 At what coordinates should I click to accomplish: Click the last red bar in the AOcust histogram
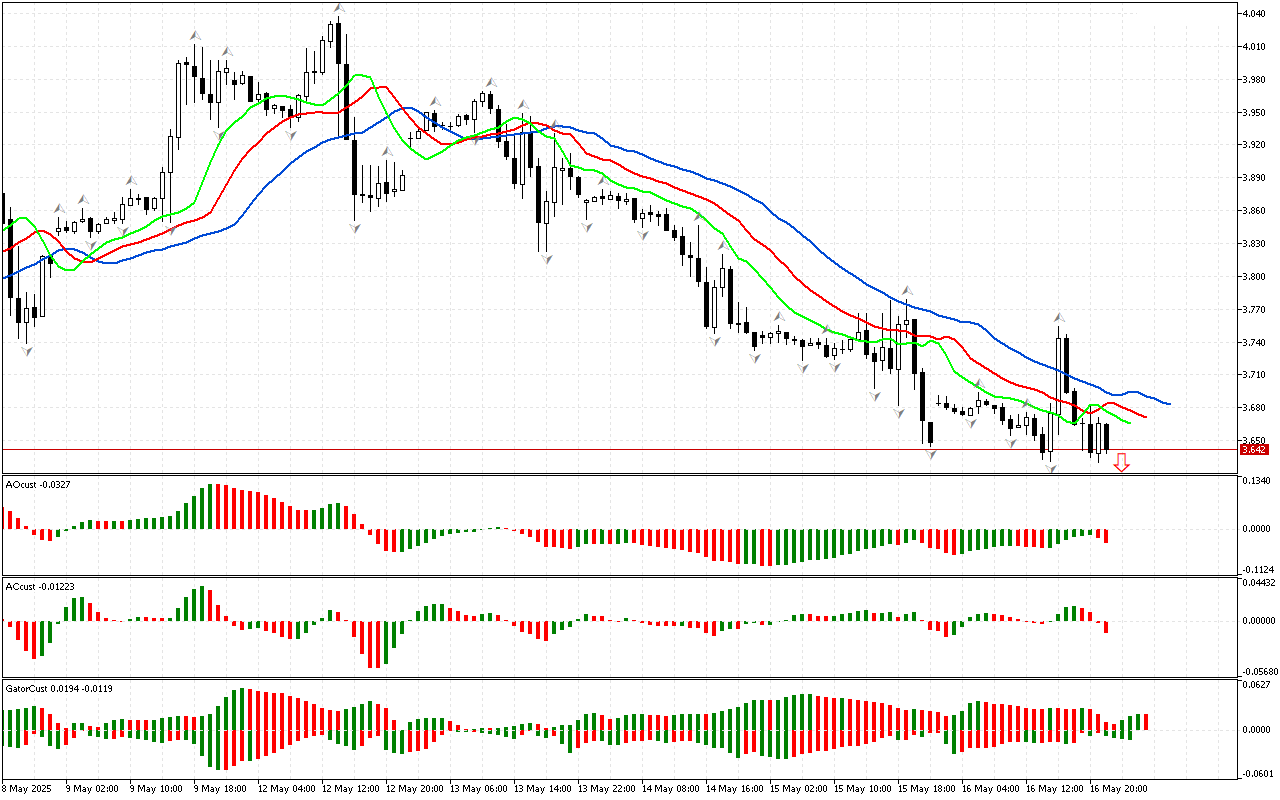(x=1106, y=536)
